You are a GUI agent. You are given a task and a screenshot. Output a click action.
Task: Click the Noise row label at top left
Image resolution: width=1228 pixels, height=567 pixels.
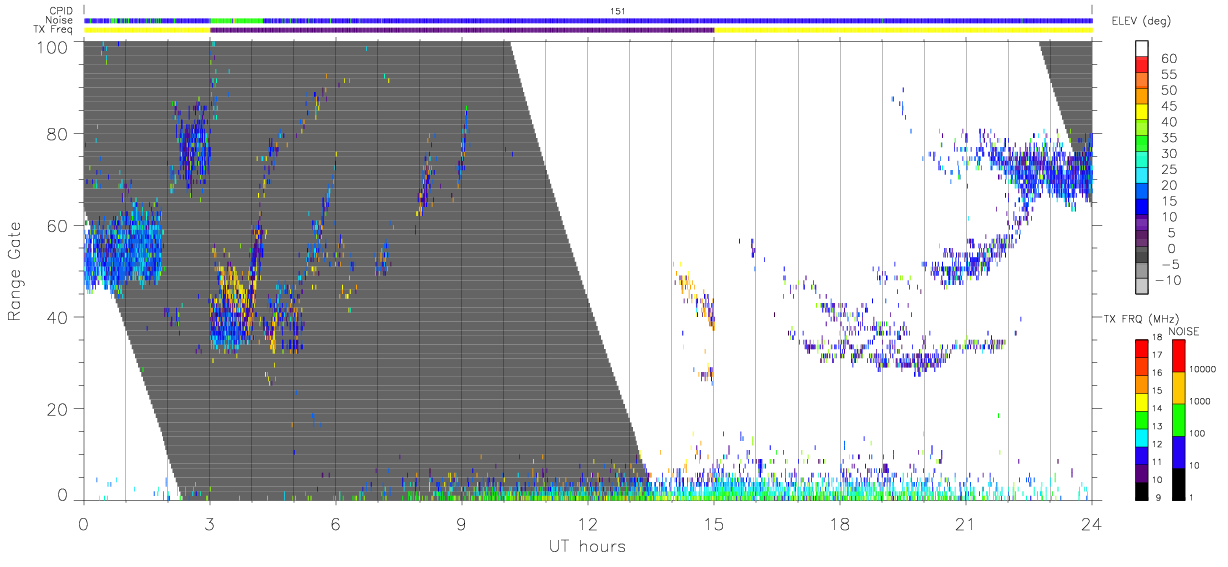(61, 20)
